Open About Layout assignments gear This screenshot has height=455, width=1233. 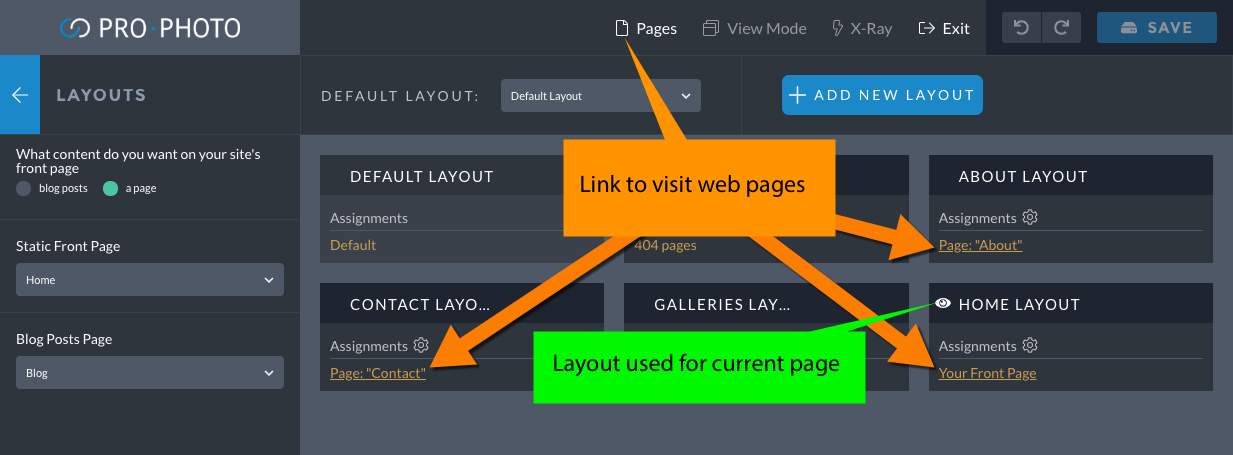1030,217
